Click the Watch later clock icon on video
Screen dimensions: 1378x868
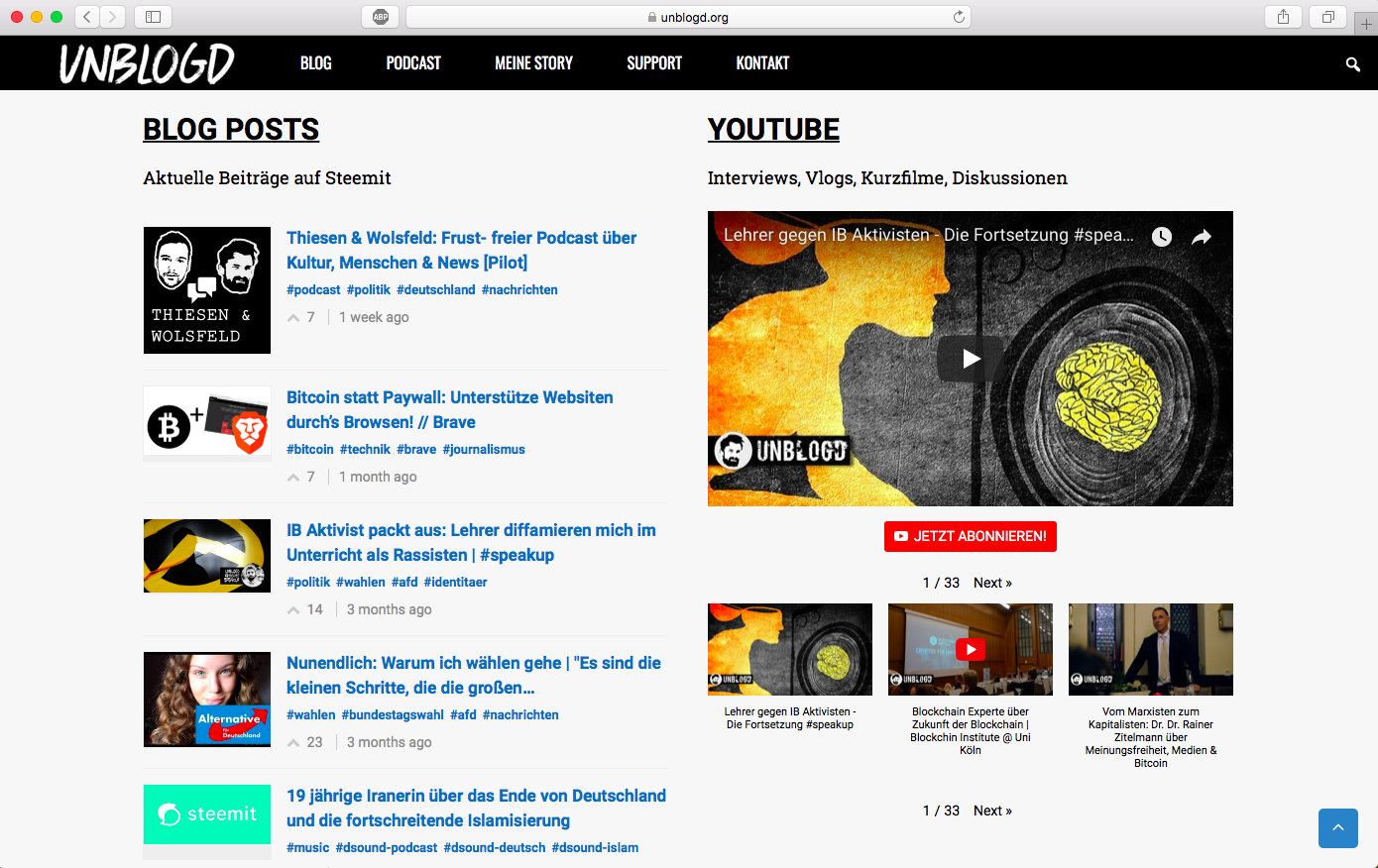coord(1162,237)
